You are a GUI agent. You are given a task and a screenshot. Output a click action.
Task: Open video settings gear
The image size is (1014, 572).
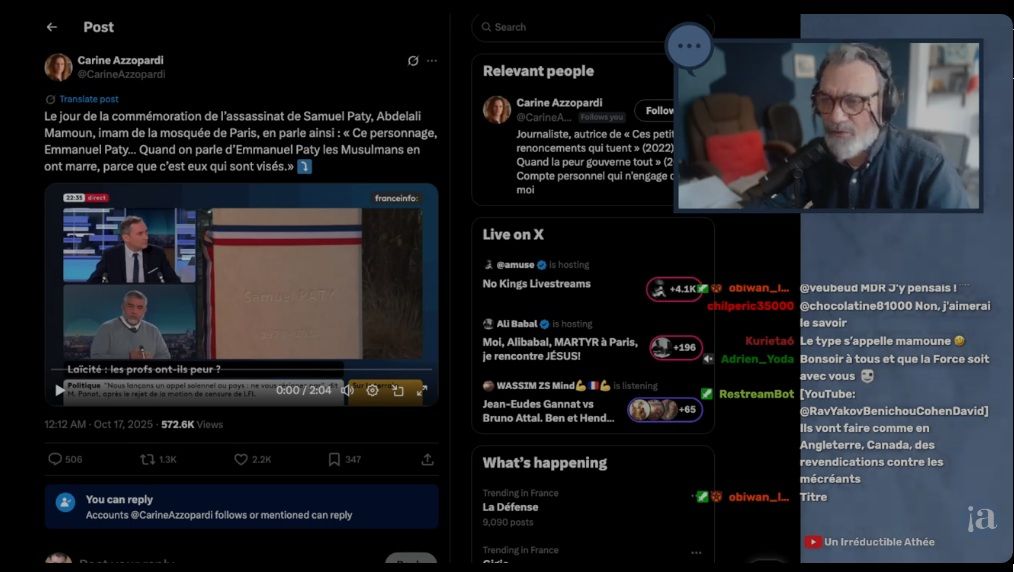coord(372,390)
